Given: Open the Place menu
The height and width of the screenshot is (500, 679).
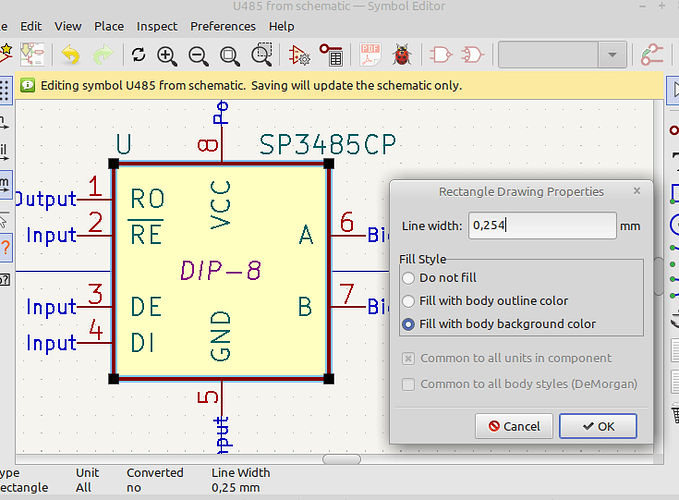Looking at the screenshot, I should tap(109, 26).
